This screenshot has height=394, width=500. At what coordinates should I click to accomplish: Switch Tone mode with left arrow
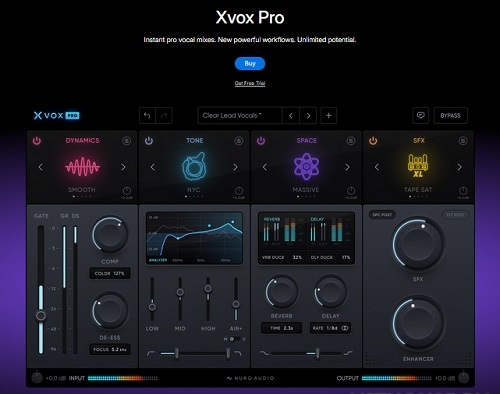point(153,167)
